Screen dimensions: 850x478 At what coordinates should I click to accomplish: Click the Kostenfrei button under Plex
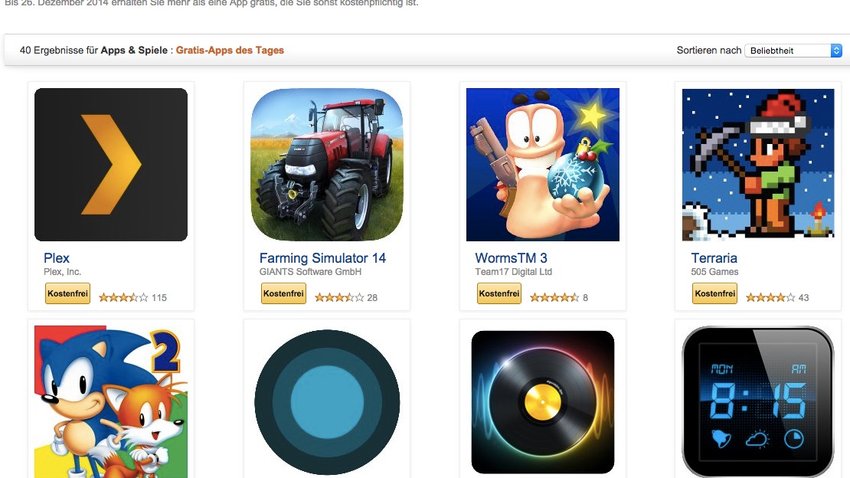[67, 293]
